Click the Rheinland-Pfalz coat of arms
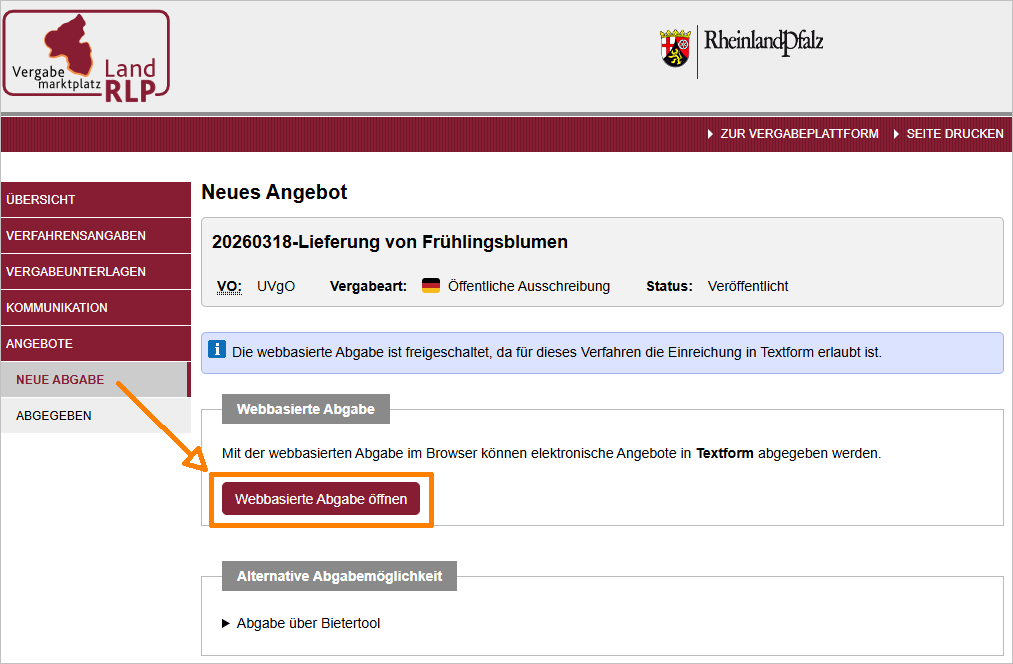The image size is (1013, 664). point(675,48)
